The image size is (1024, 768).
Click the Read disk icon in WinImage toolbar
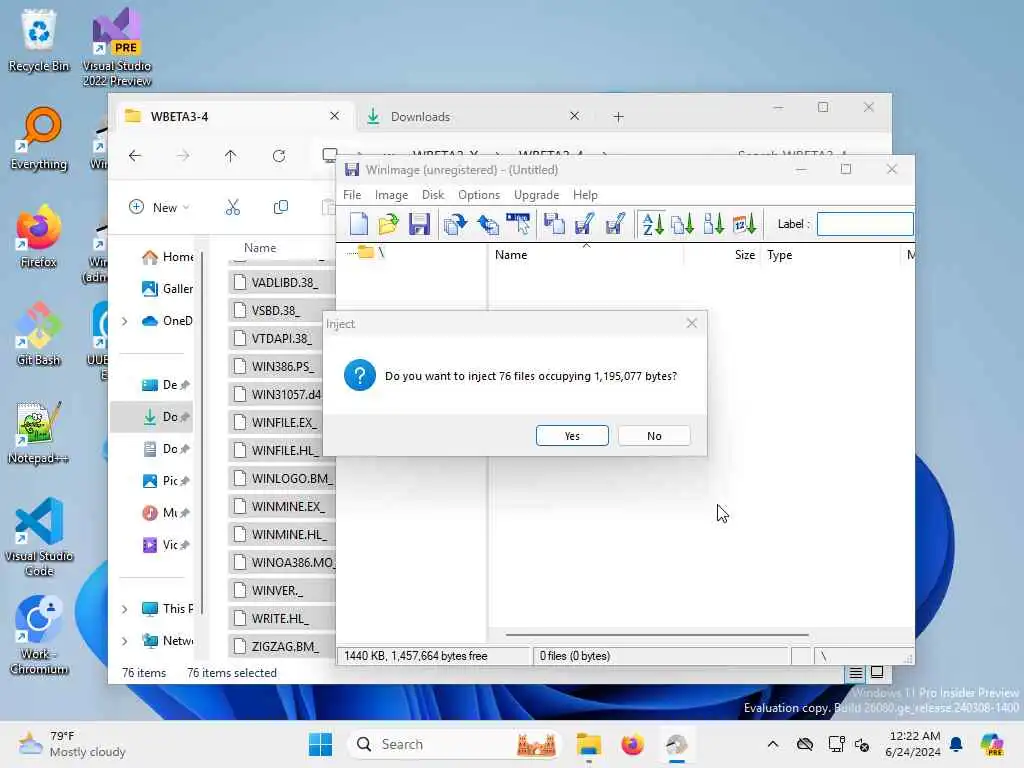(554, 224)
